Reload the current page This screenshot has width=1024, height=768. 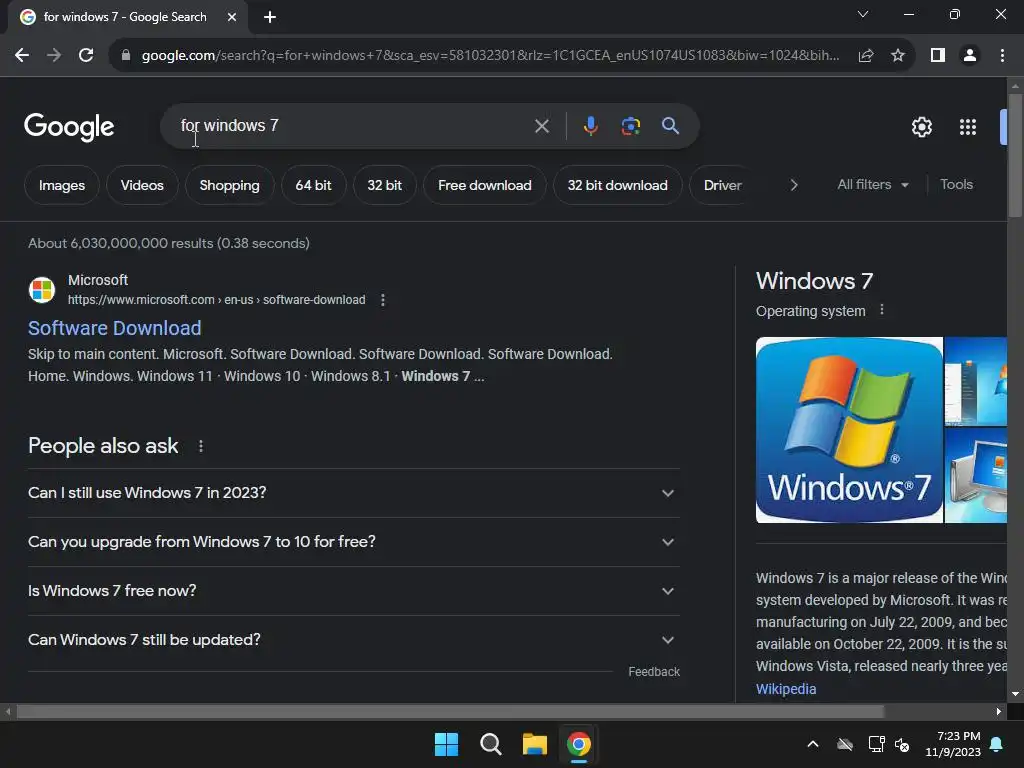[86, 56]
